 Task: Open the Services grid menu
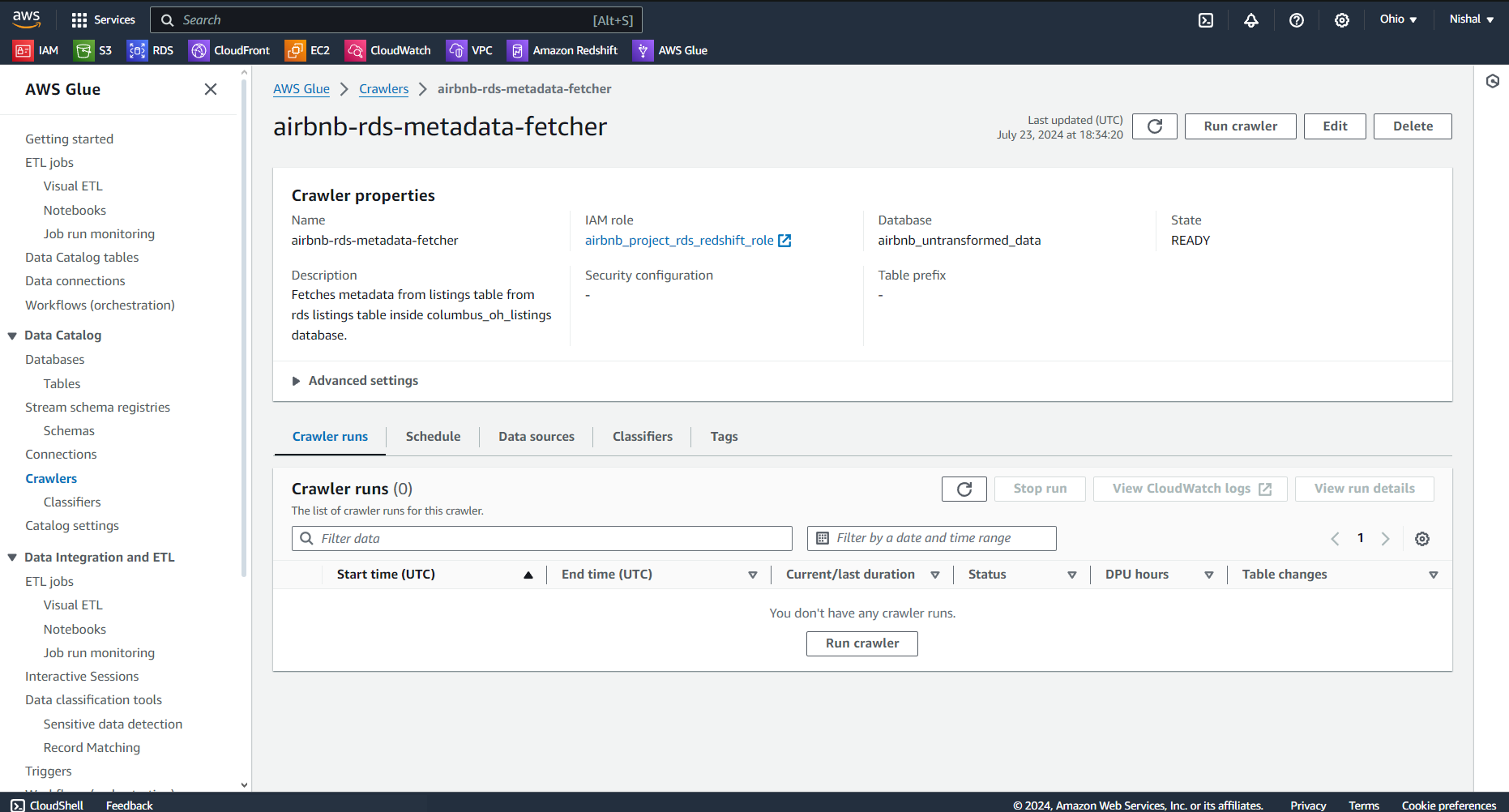103,19
